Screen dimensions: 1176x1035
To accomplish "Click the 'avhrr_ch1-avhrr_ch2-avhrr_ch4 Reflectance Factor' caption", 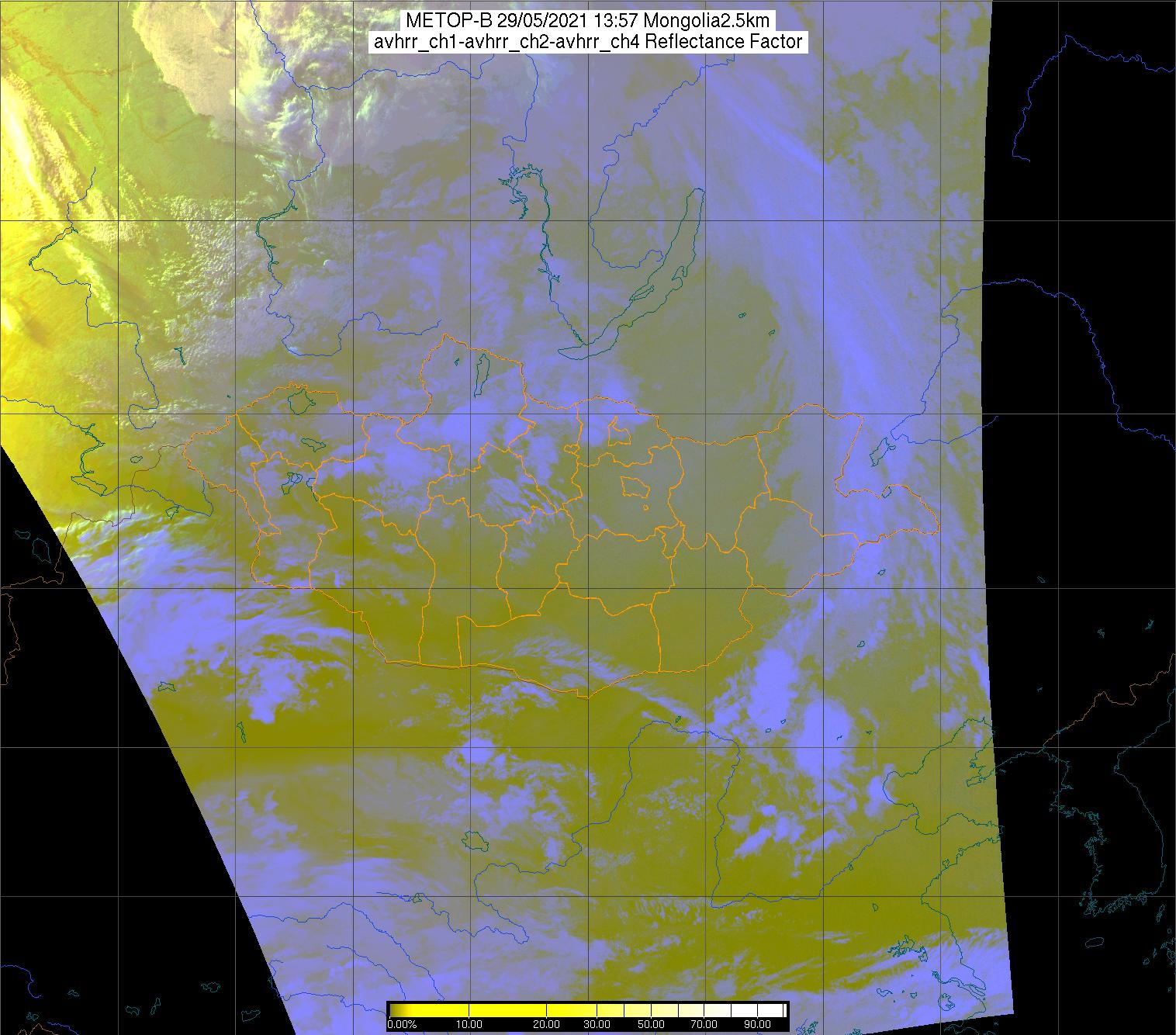I will coord(587,42).
